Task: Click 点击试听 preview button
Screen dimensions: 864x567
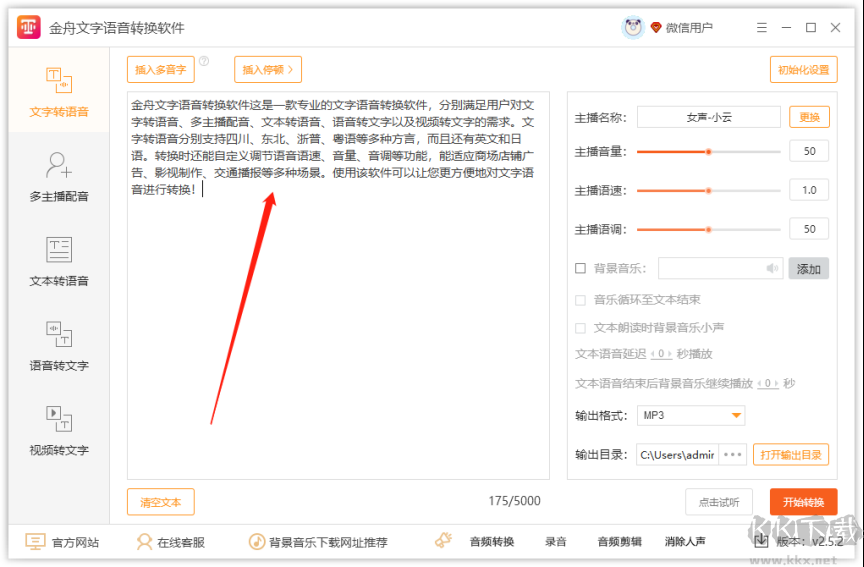Action: coord(719,502)
